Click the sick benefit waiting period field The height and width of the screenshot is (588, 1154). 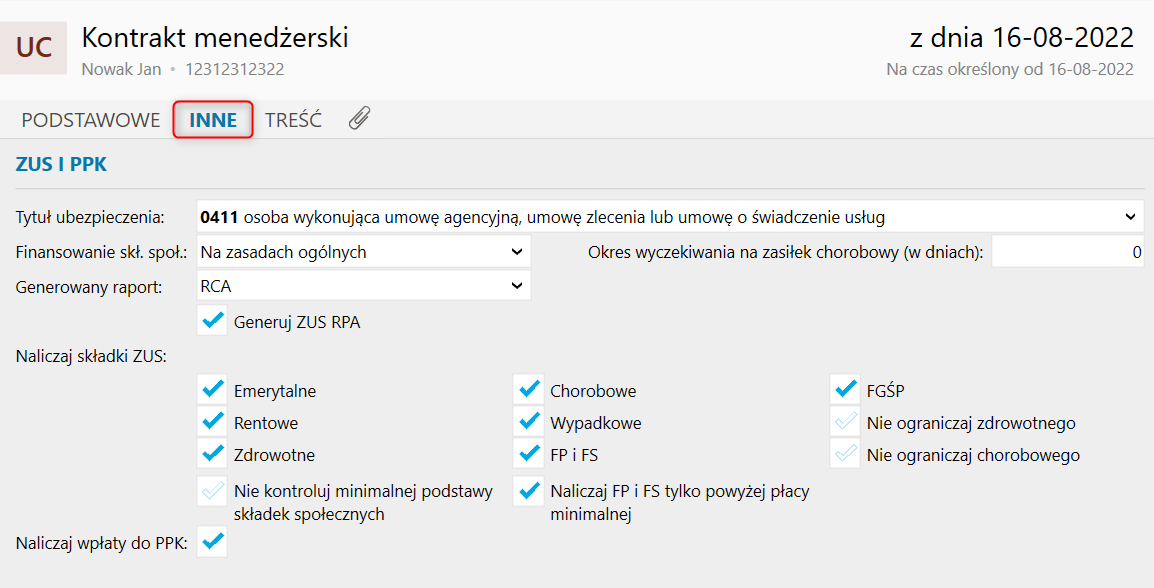pyautogui.click(x=1069, y=252)
